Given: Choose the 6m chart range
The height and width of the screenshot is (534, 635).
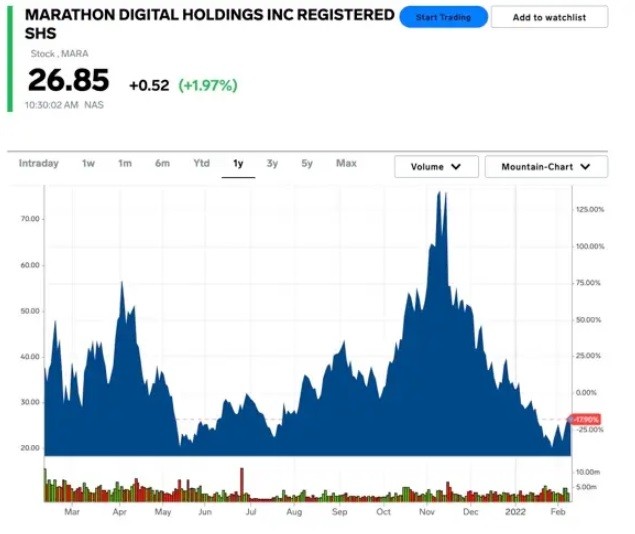Looking at the screenshot, I should (162, 163).
